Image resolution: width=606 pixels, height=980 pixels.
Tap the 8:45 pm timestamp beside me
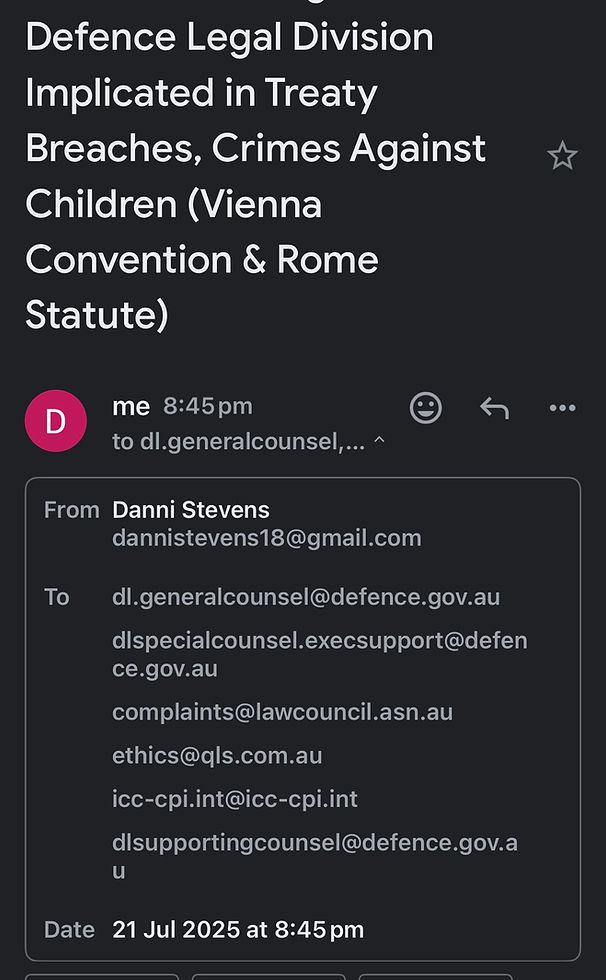[x=208, y=406]
